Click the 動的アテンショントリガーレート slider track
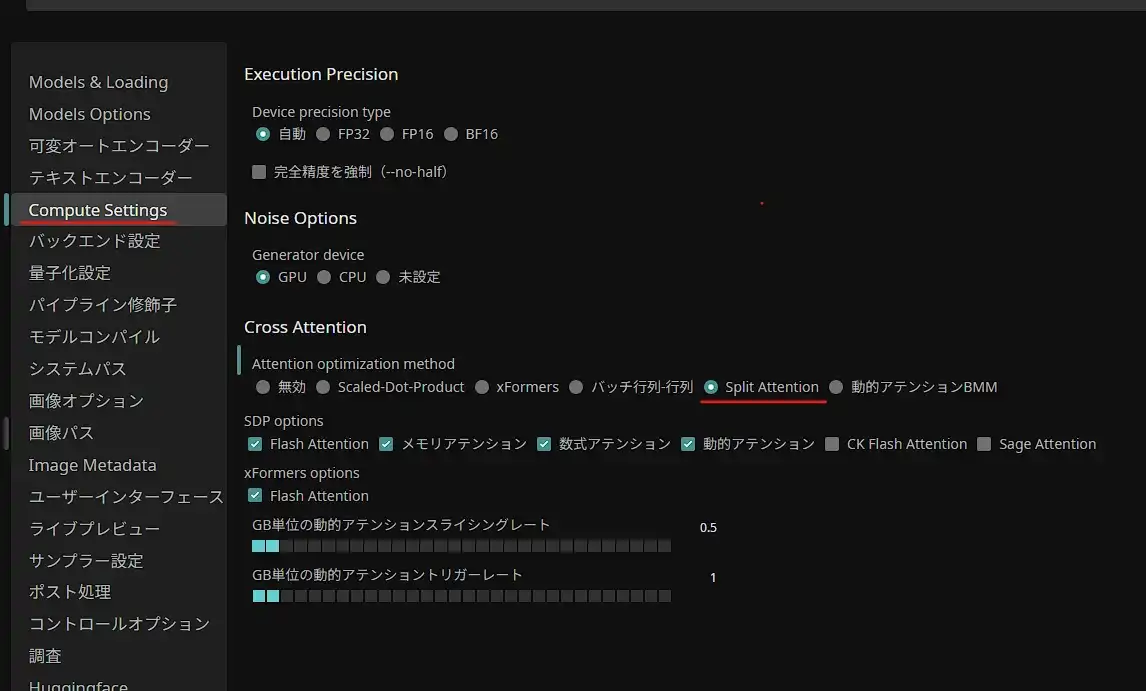This screenshot has height=691, width=1146. 461,596
